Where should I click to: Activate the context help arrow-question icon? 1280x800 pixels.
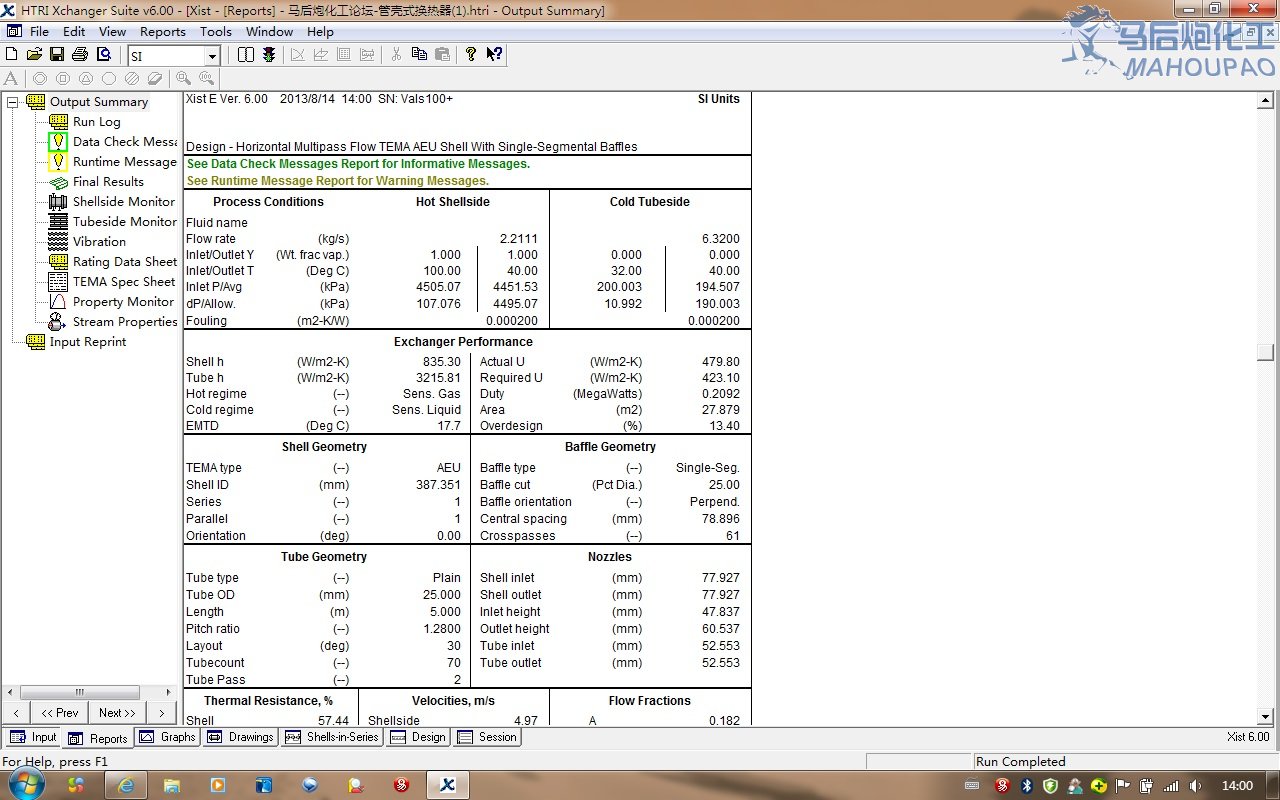click(494, 54)
